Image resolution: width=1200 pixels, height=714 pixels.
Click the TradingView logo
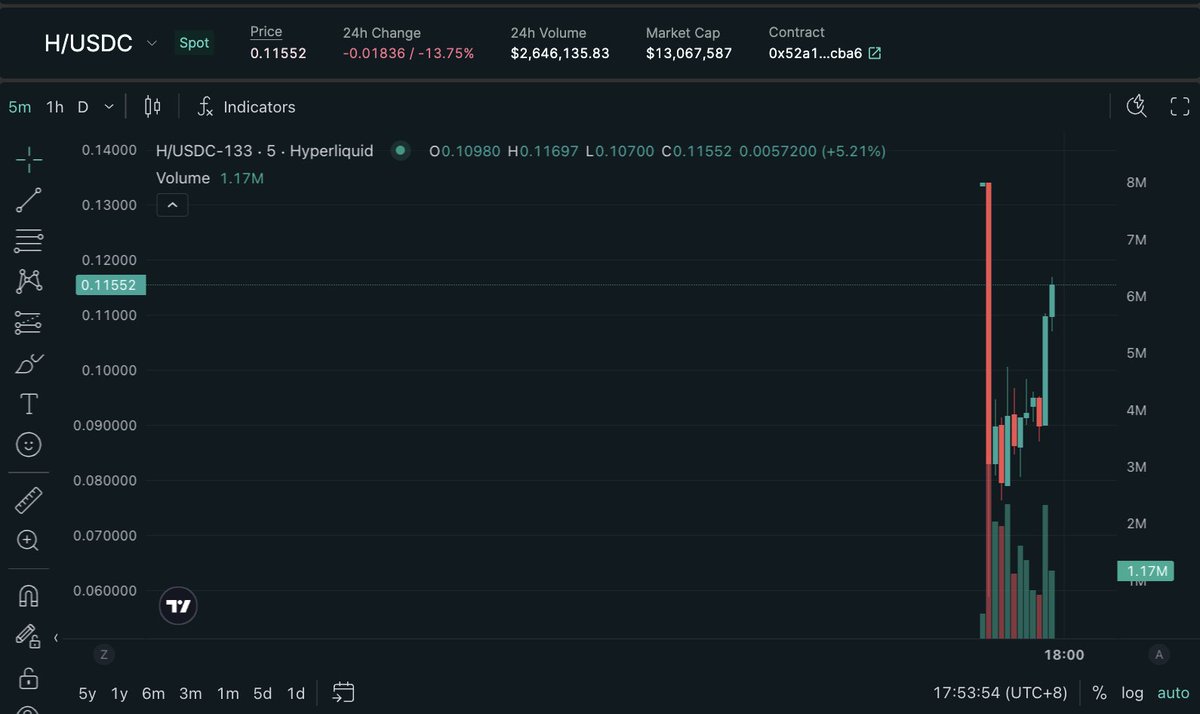coord(179,606)
